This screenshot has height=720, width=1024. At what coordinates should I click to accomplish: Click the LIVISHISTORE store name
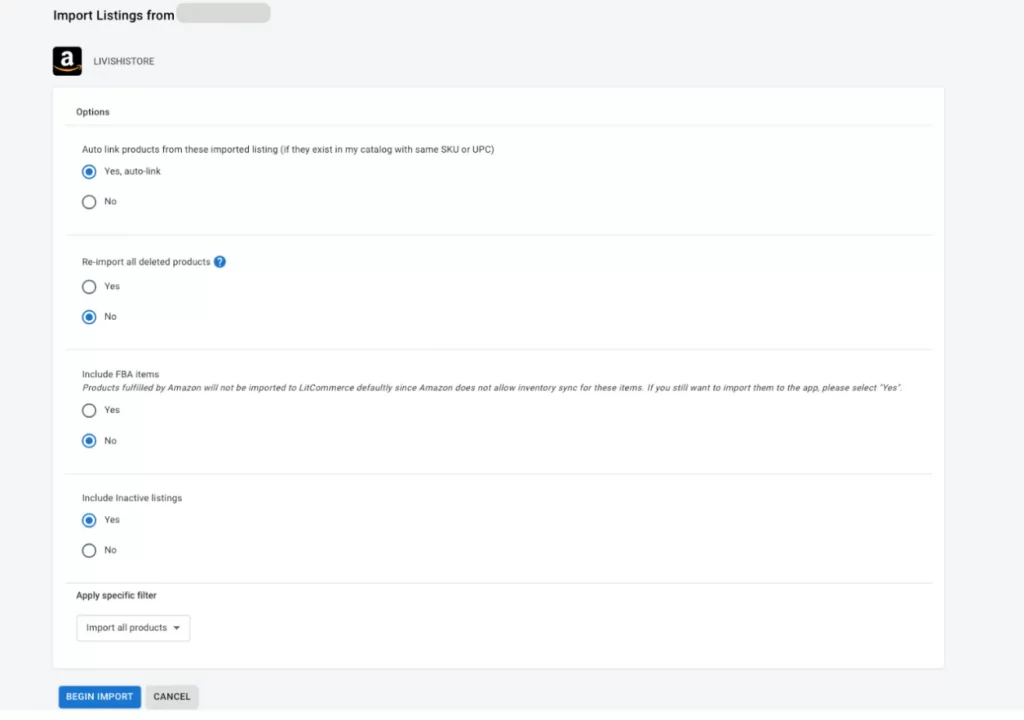pyautogui.click(x=124, y=62)
